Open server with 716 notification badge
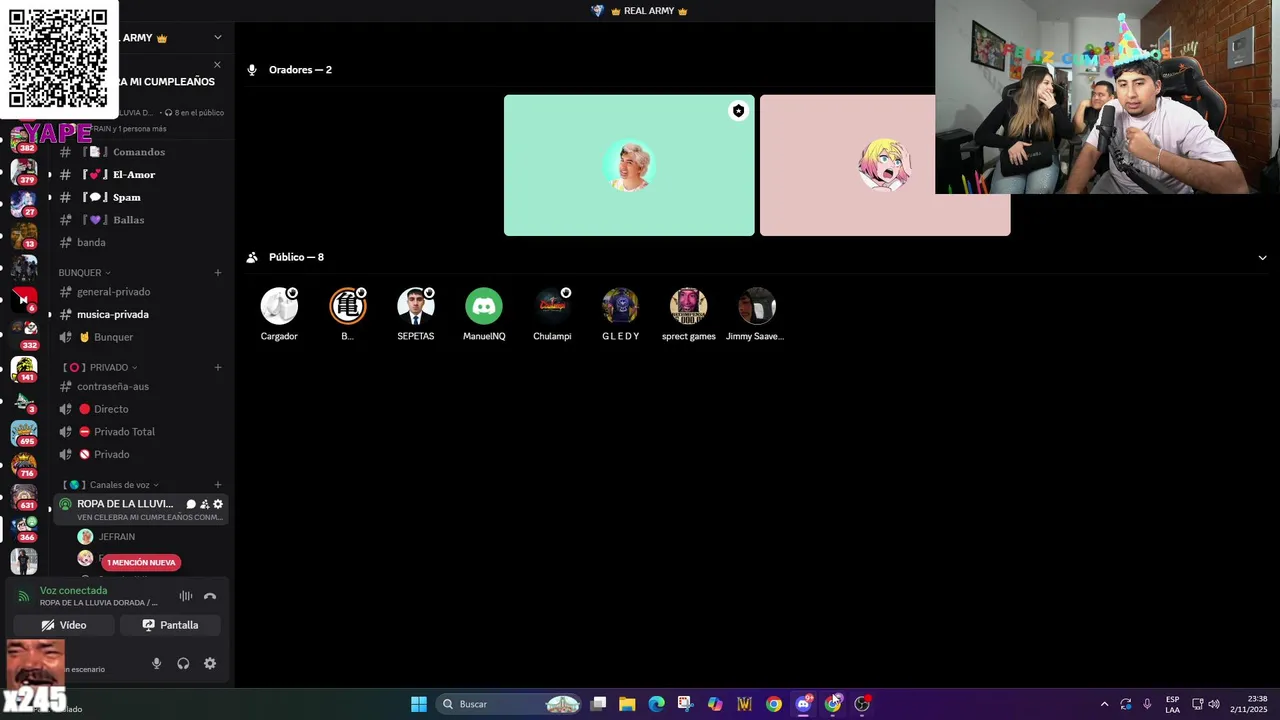Screen dimensions: 1280x720 (x=24, y=465)
